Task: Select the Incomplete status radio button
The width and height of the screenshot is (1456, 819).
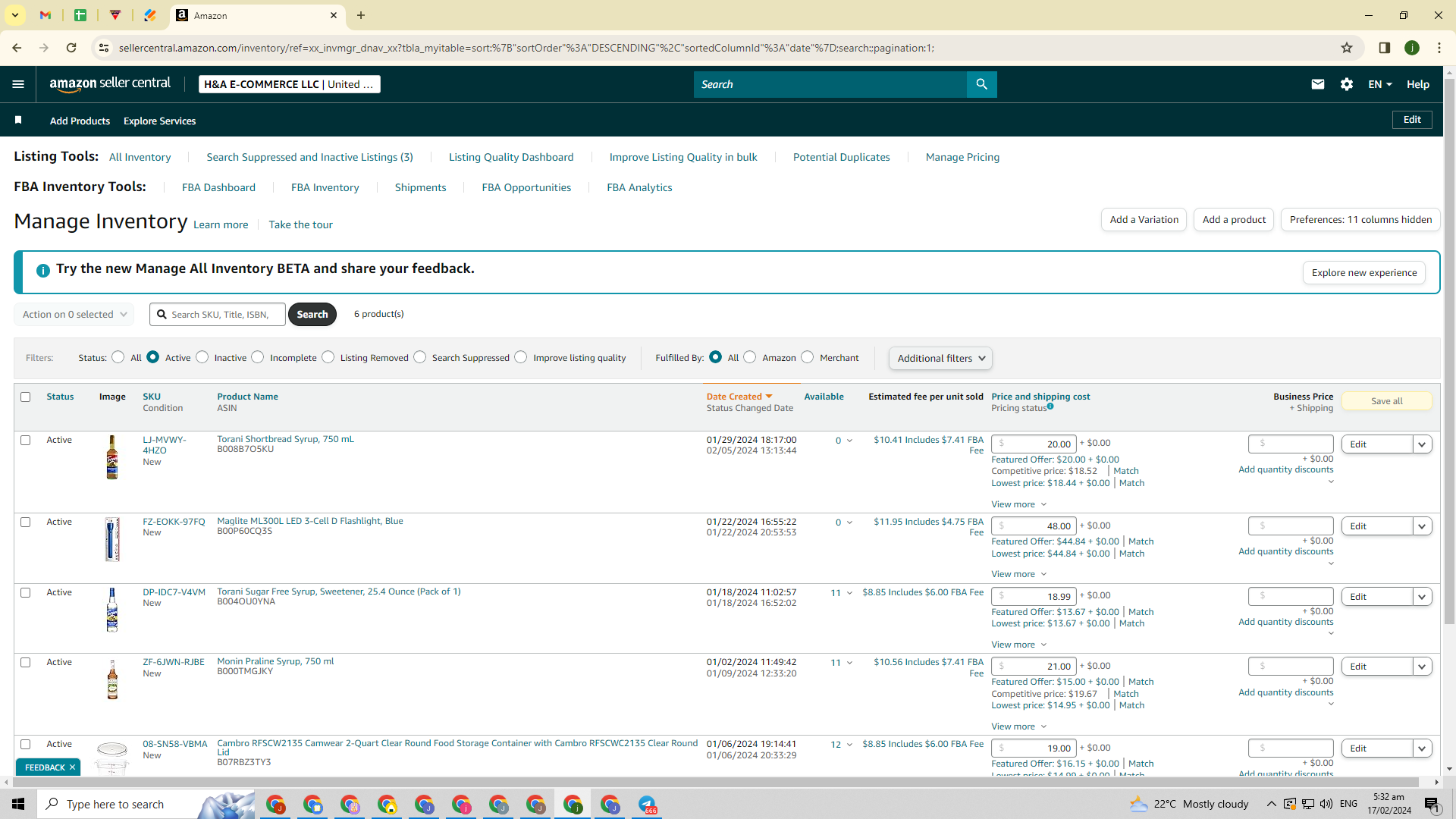Action: (x=258, y=357)
